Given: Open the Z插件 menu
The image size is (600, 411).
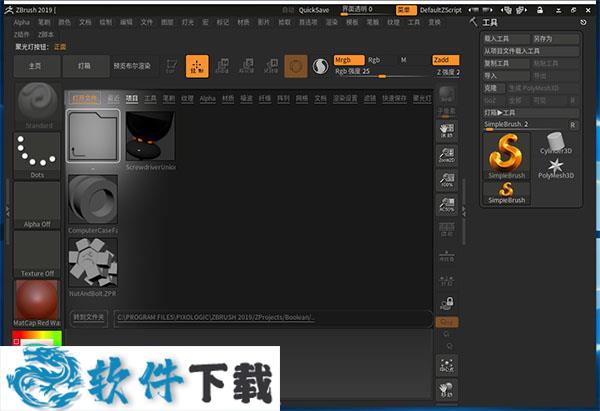Looking at the screenshot, I should click(21, 35).
